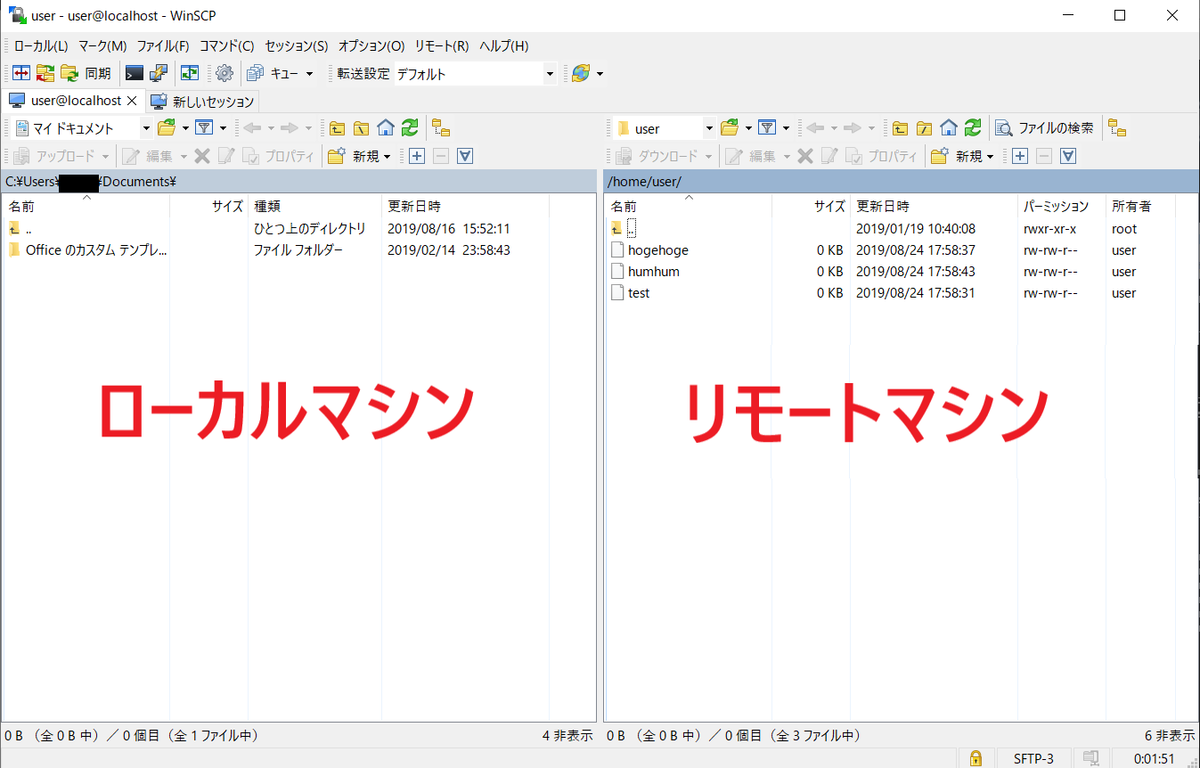Viewport: 1200px width, 768px height.
Task: Toggle the remote panel filter icon
Action: pos(768,128)
